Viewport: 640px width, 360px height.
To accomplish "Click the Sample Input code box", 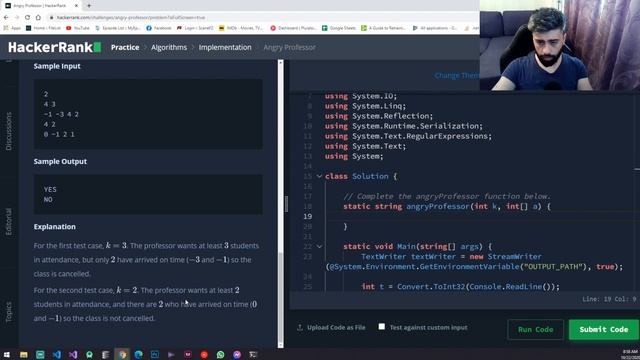I will pyautogui.click(x=148, y=114).
